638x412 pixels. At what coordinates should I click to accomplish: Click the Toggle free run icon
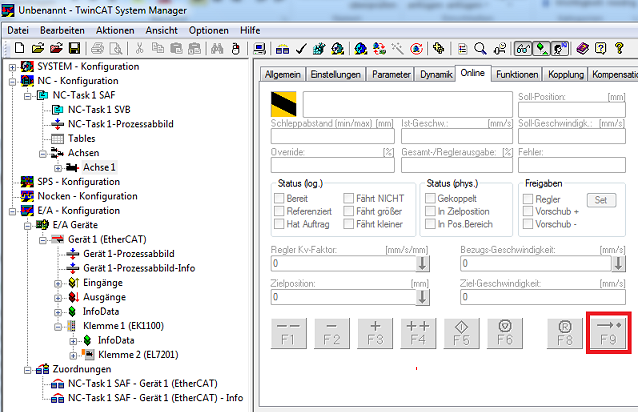tap(416, 49)
